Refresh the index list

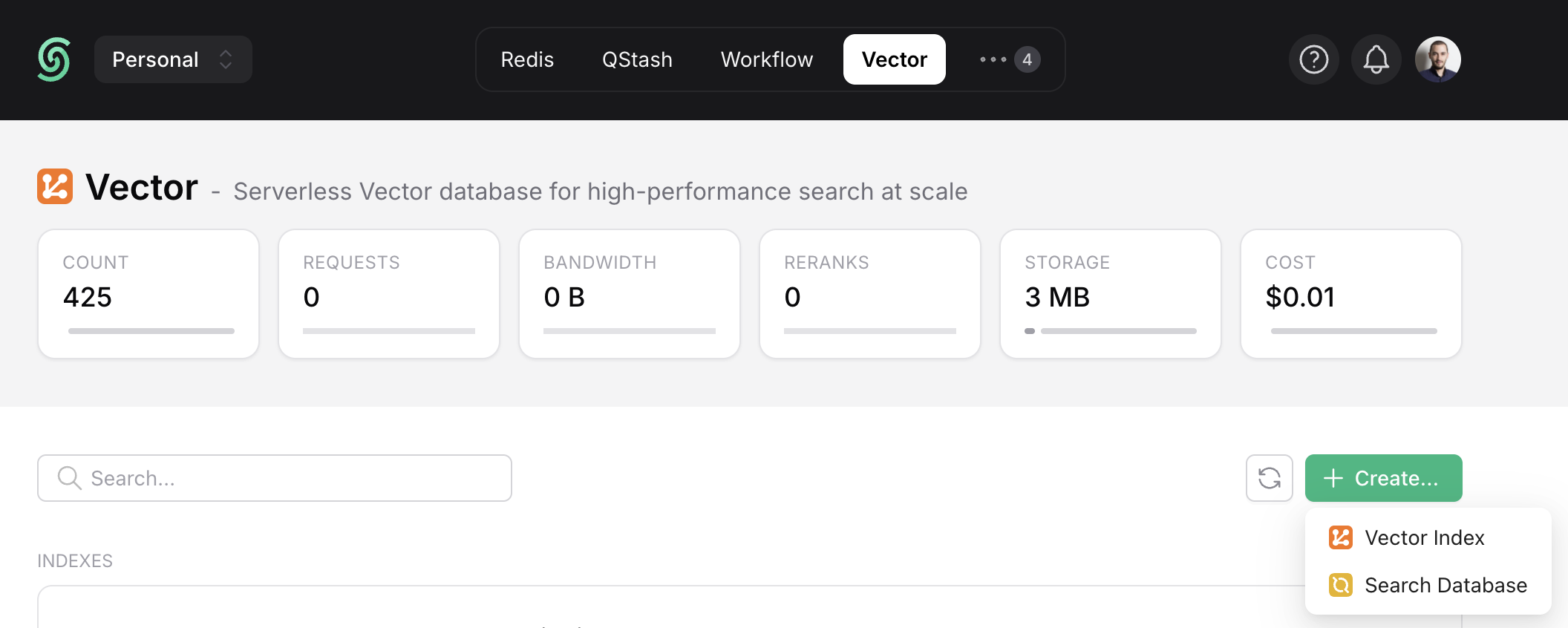[x=1270, y=478]
